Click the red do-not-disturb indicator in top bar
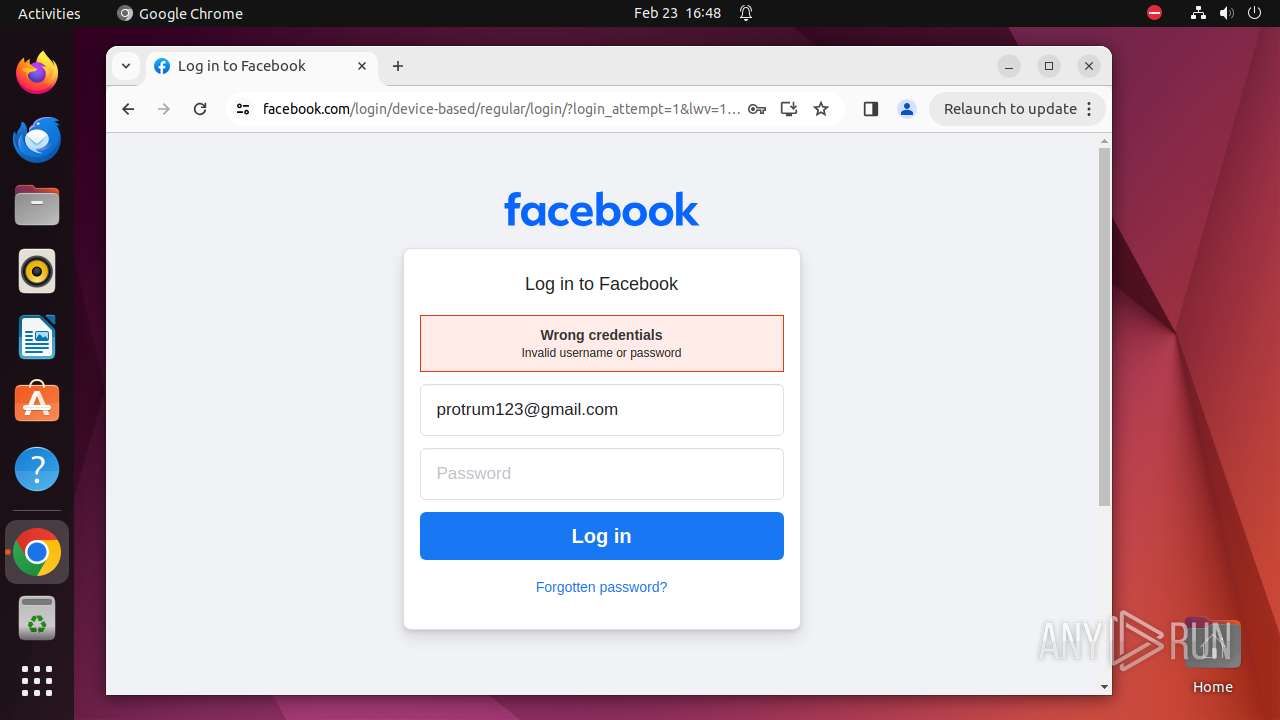 pyautogui.click(x=1154, y=13)
